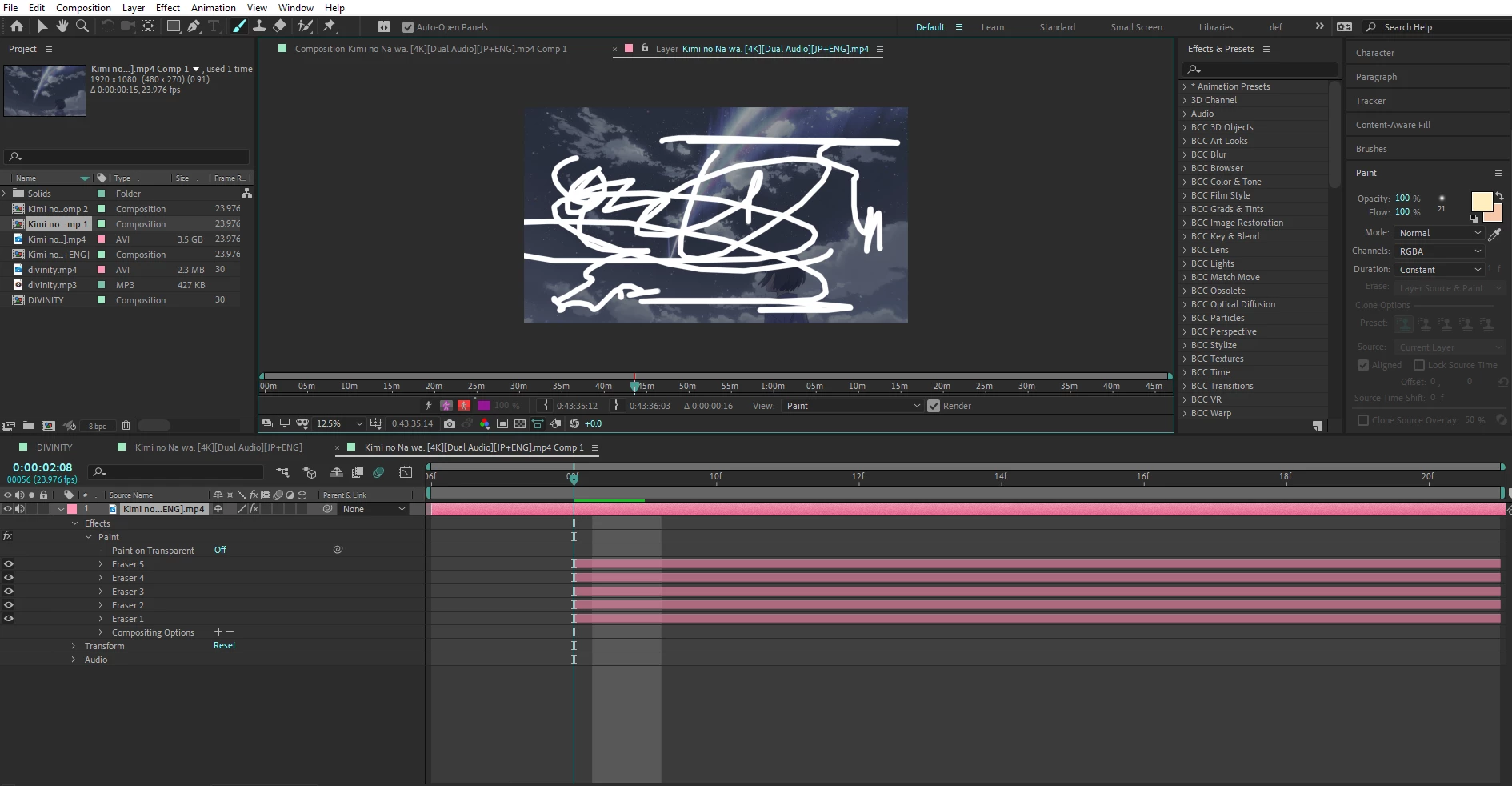This screenshot has width=1512, height=786.
Task: Open the Content-Aware Fill panel
Action: pos(1393,125)
